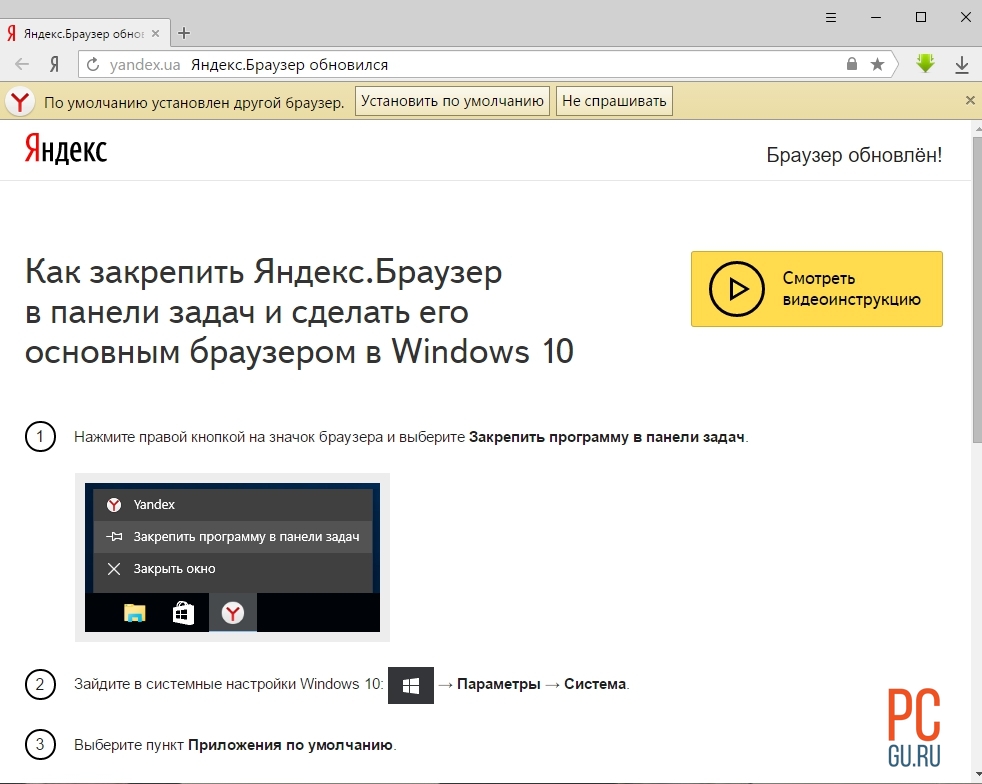This screenshot has height=784, width=982.
Task: Click the lock icon in the address bar
Action: click(x=852, y=64)
